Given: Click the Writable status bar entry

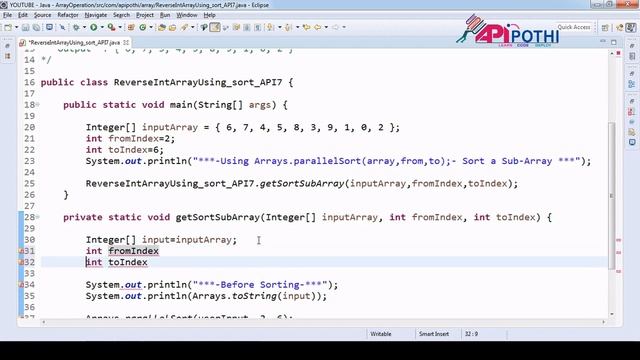Looking at the screenshot, I should (381, 334).
